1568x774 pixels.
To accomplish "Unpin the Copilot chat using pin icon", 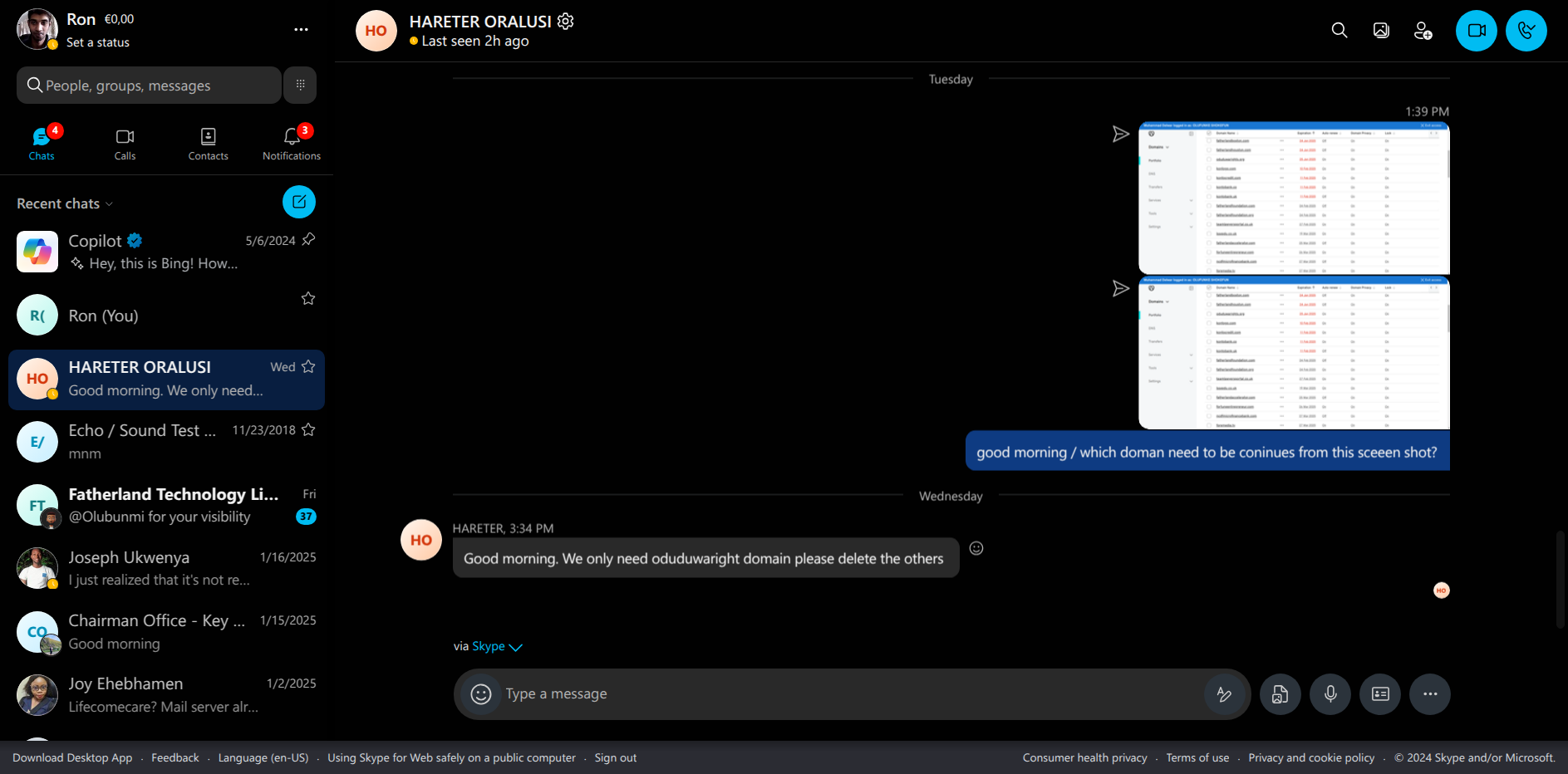I will tap(308, 240).
